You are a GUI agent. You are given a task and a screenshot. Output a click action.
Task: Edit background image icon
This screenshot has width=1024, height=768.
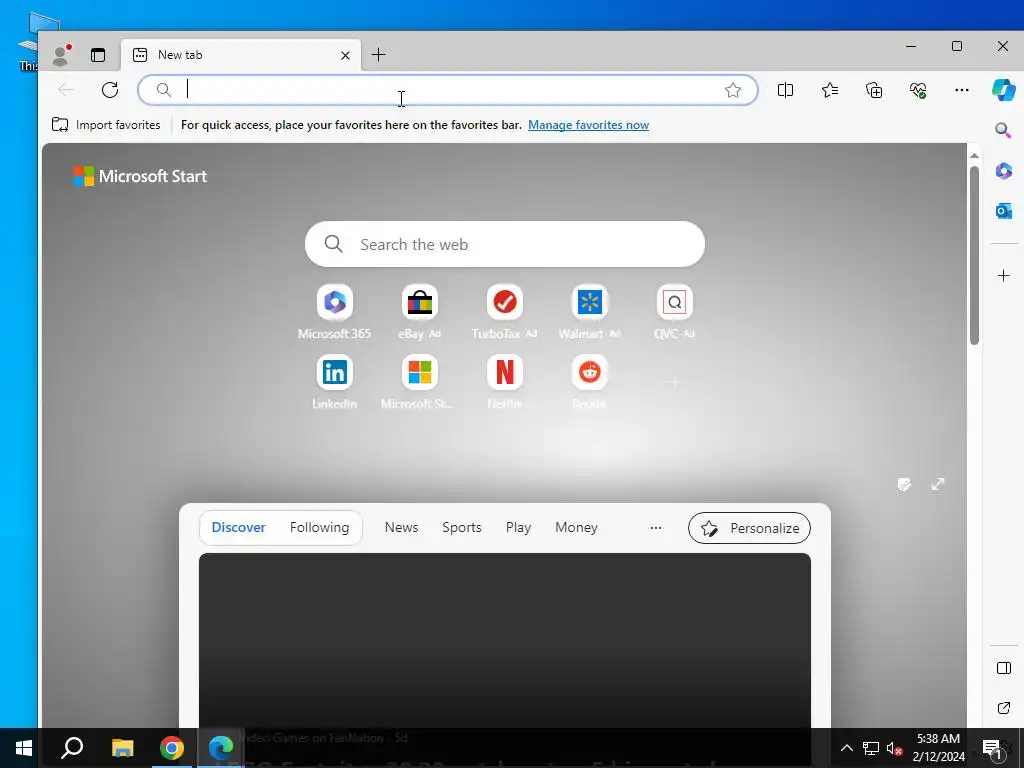click(x=904, y=484)
